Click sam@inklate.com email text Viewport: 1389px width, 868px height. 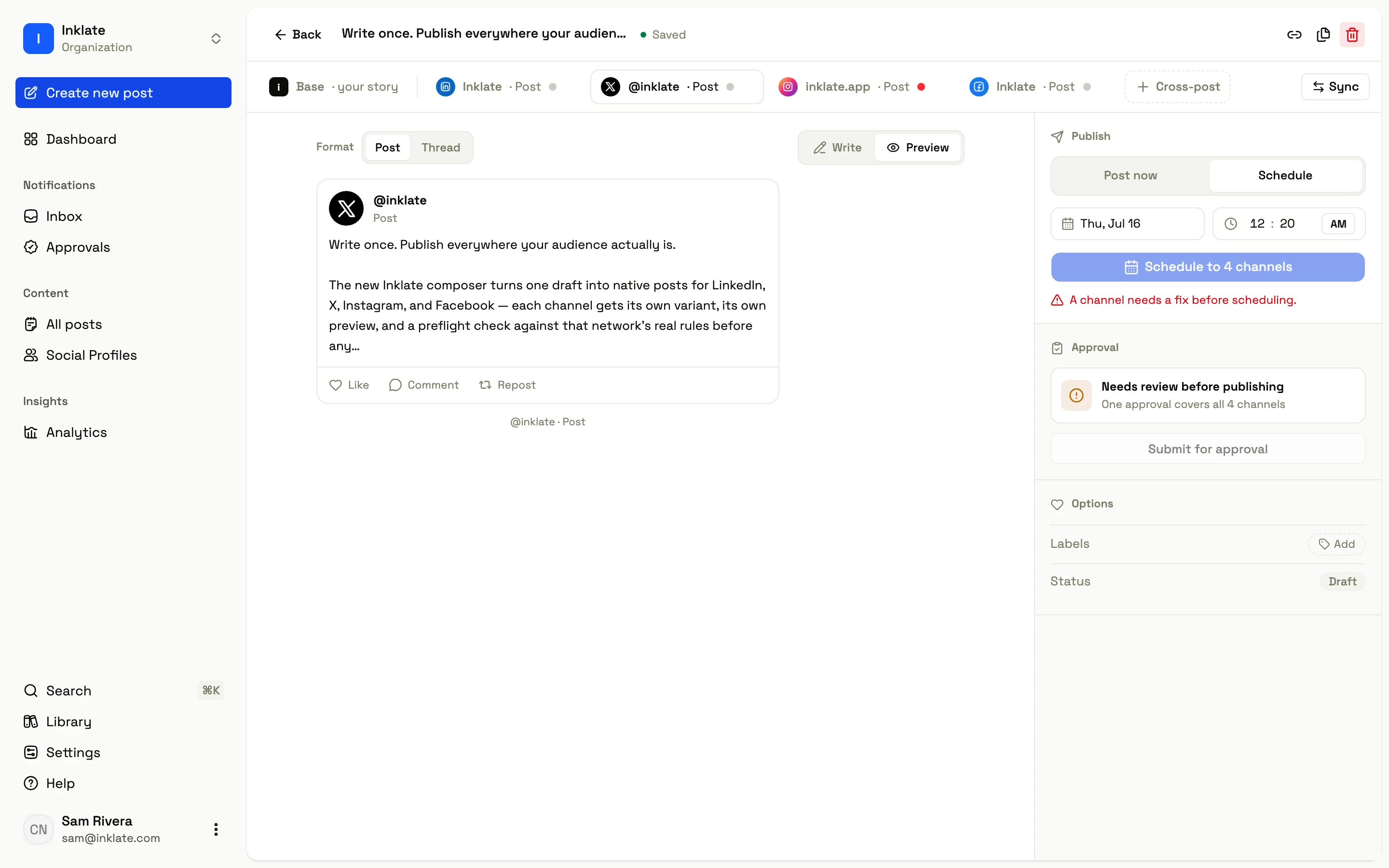111,838
